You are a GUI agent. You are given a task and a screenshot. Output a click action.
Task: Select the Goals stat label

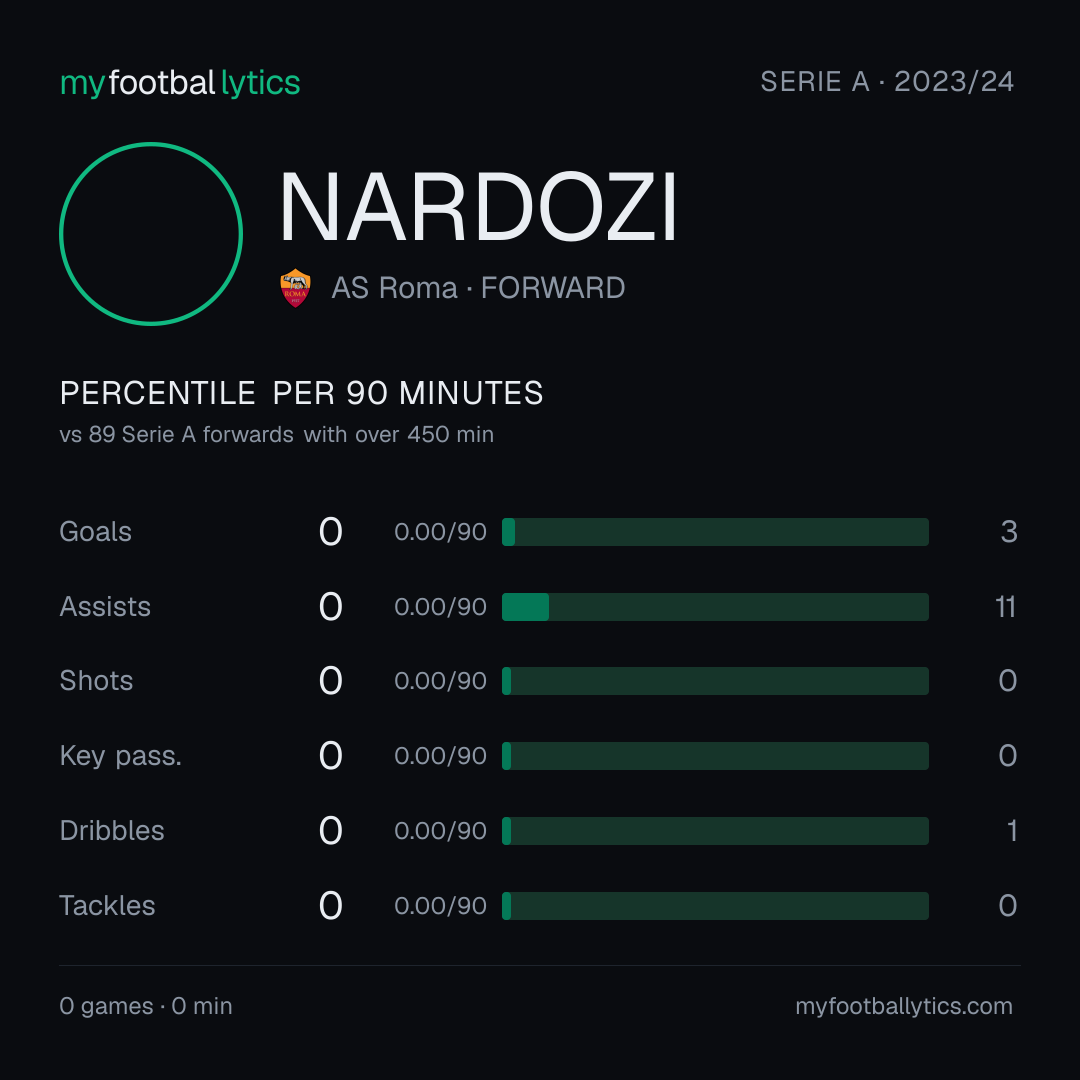coord(95,532)
